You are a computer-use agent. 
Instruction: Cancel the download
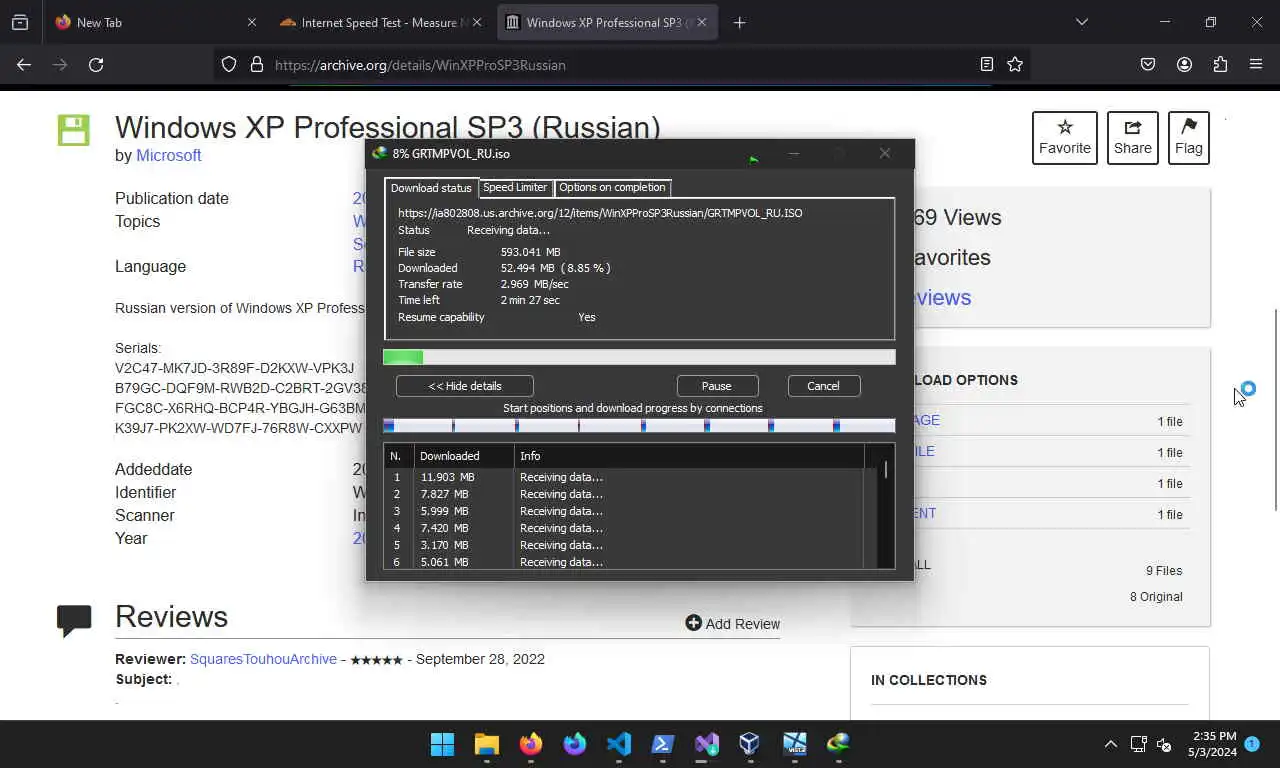824,386
